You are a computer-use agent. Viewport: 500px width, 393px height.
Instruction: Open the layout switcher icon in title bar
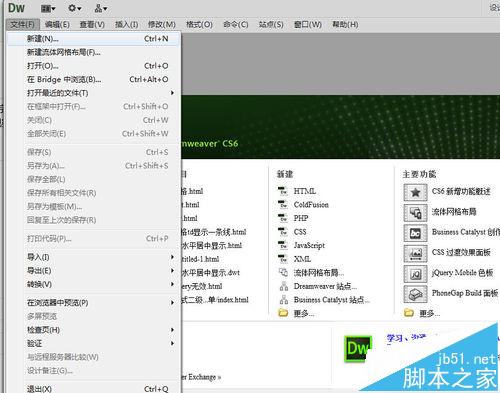[48, 8]
